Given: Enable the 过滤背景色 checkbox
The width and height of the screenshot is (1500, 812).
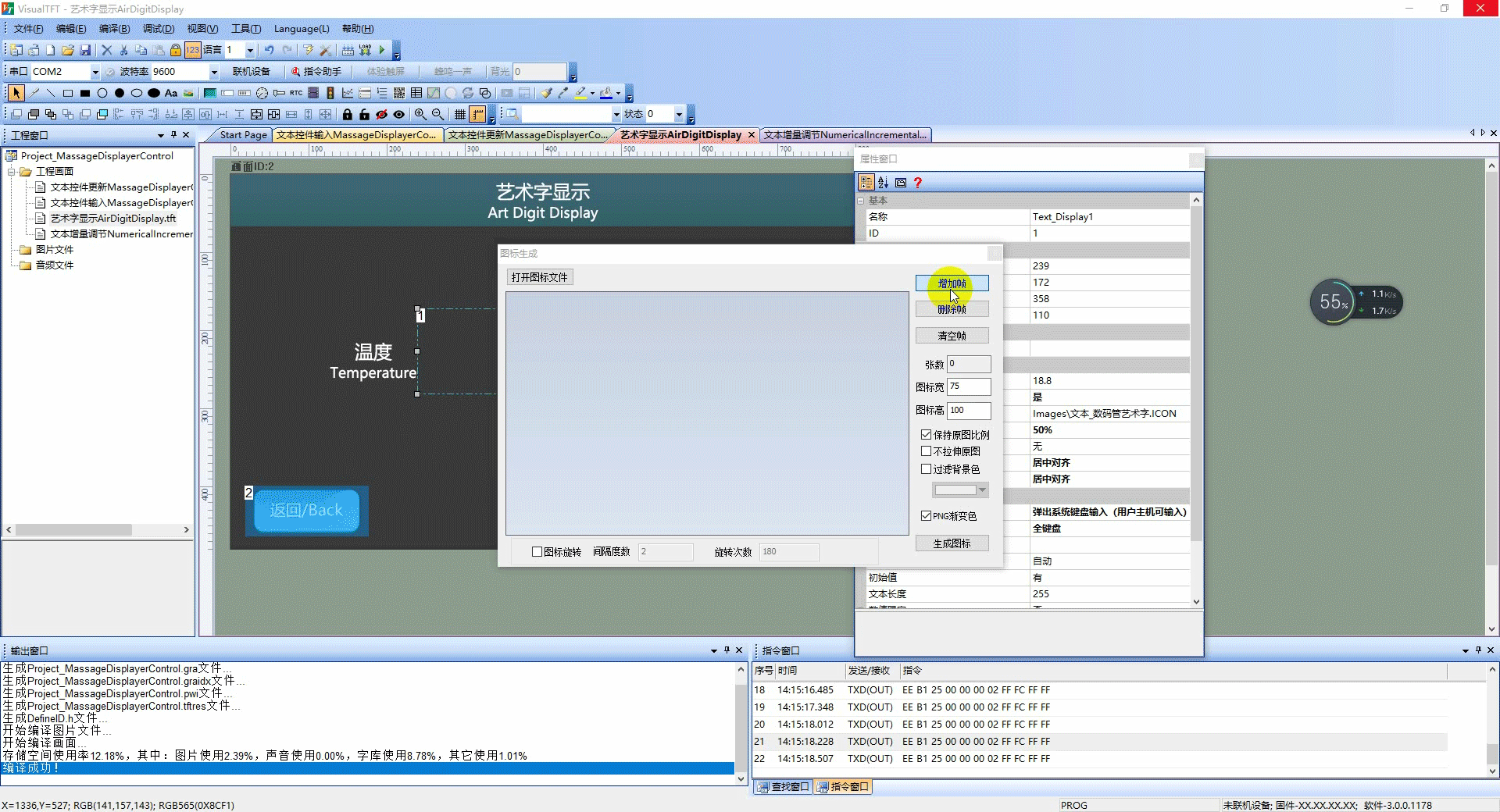Looking at the screenshot, I should point(927,468).
